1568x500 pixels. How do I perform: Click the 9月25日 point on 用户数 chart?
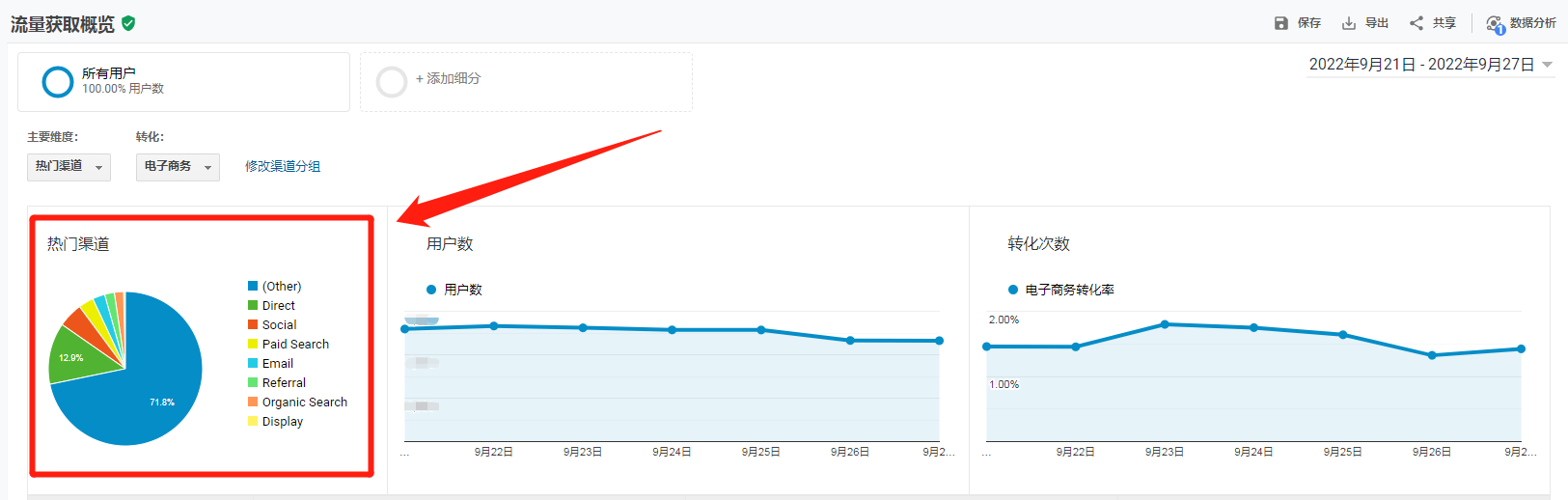click(x=761, y=330)
